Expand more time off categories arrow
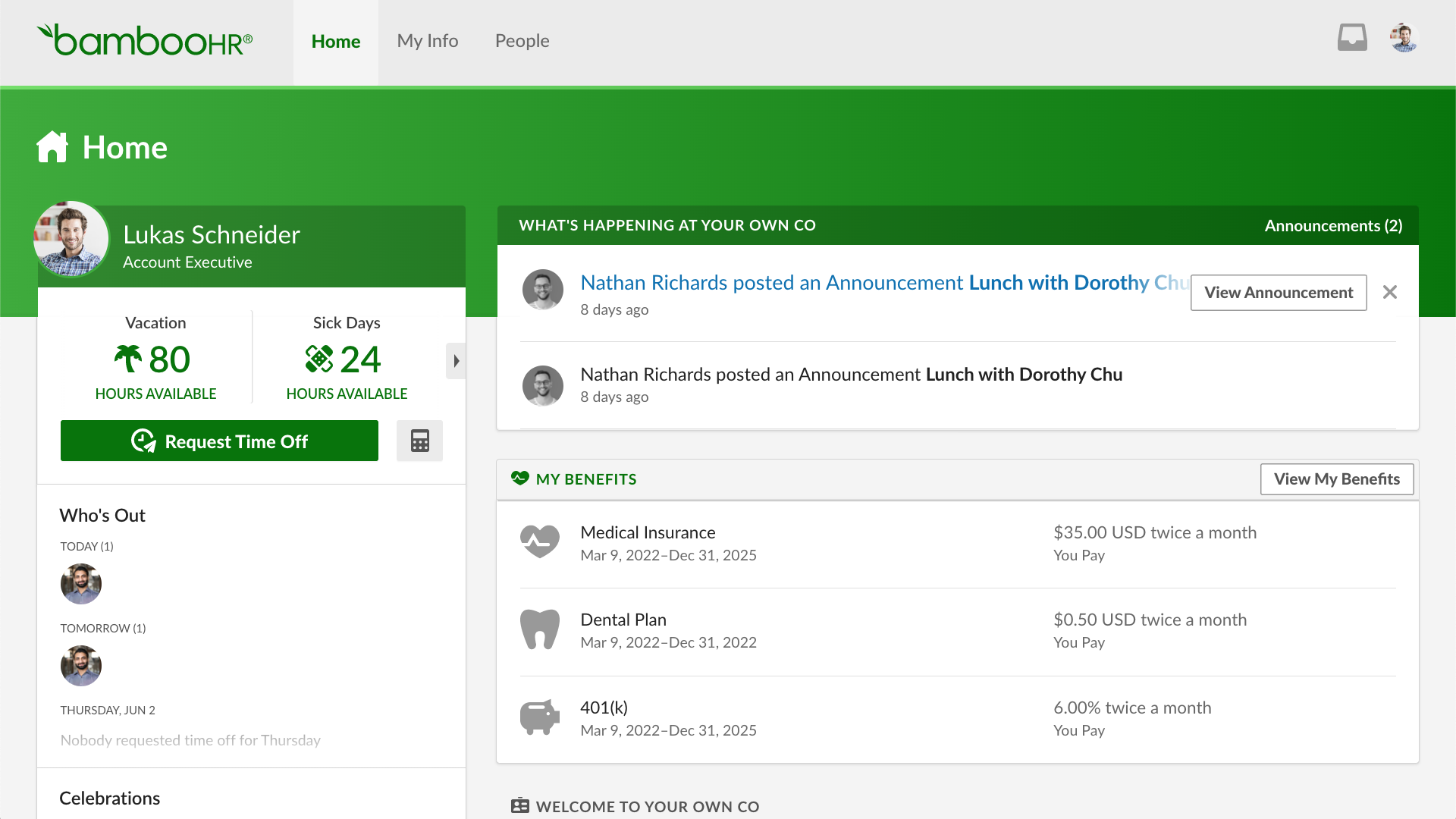The width and height of the screenshot is (1456, 819). click(x=456, y=361)
